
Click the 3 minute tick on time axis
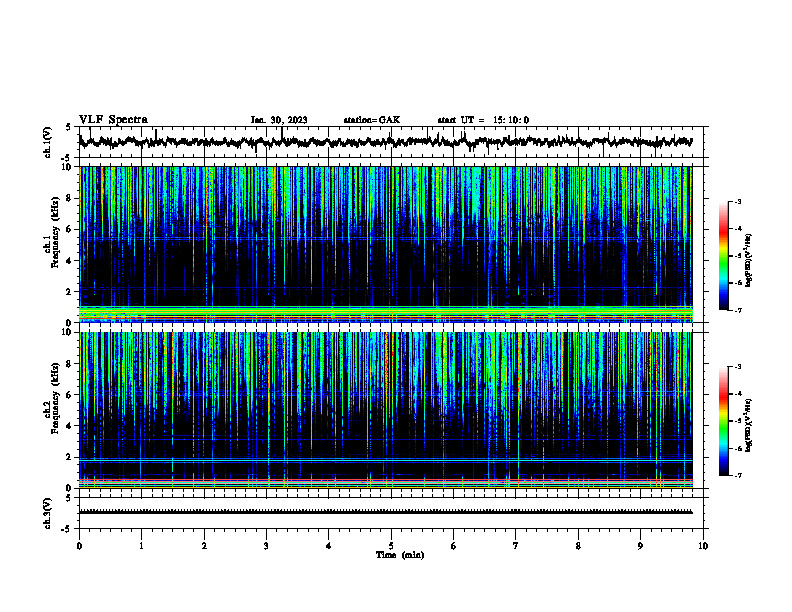266,546
